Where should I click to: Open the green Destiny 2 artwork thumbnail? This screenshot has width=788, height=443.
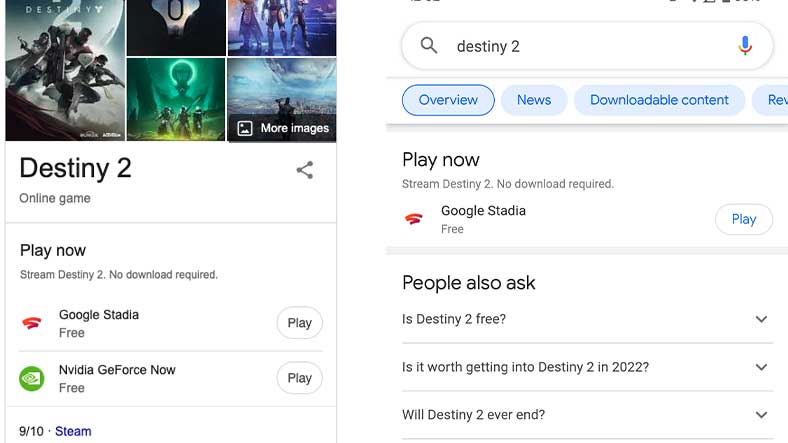click(x=176, y=100)
